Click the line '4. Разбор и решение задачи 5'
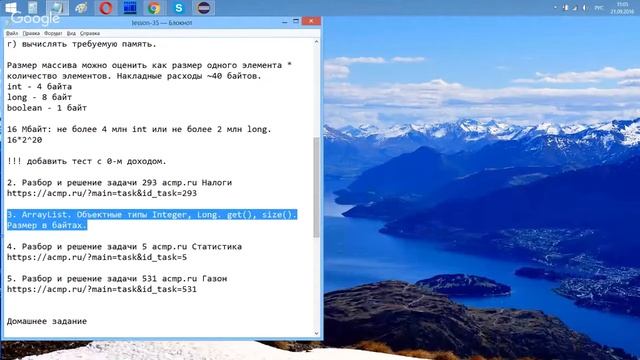640x360 pixels. tap(124, 247)
